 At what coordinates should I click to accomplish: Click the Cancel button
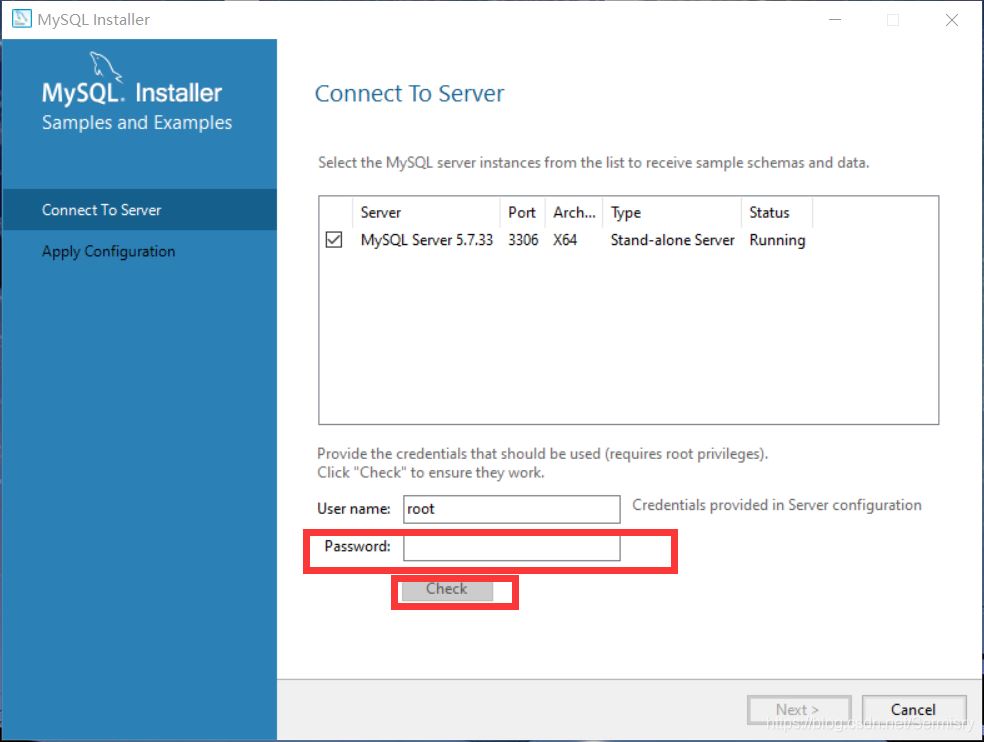click(914, 709)
